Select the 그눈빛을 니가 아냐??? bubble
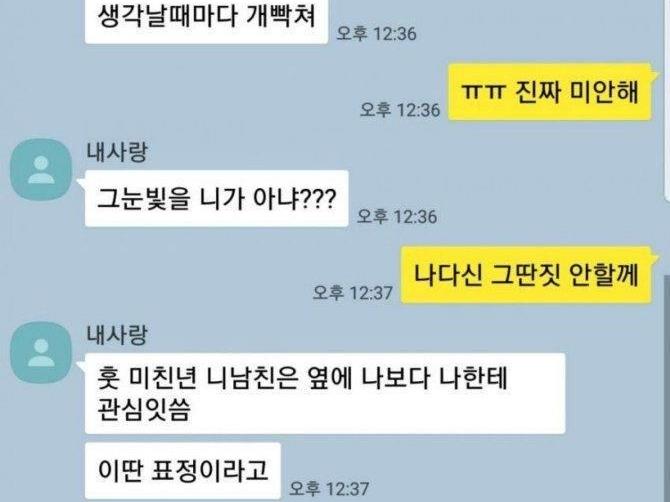Image resolution: width=670 pixels, height=502 pixels. [x=217, y=198]
